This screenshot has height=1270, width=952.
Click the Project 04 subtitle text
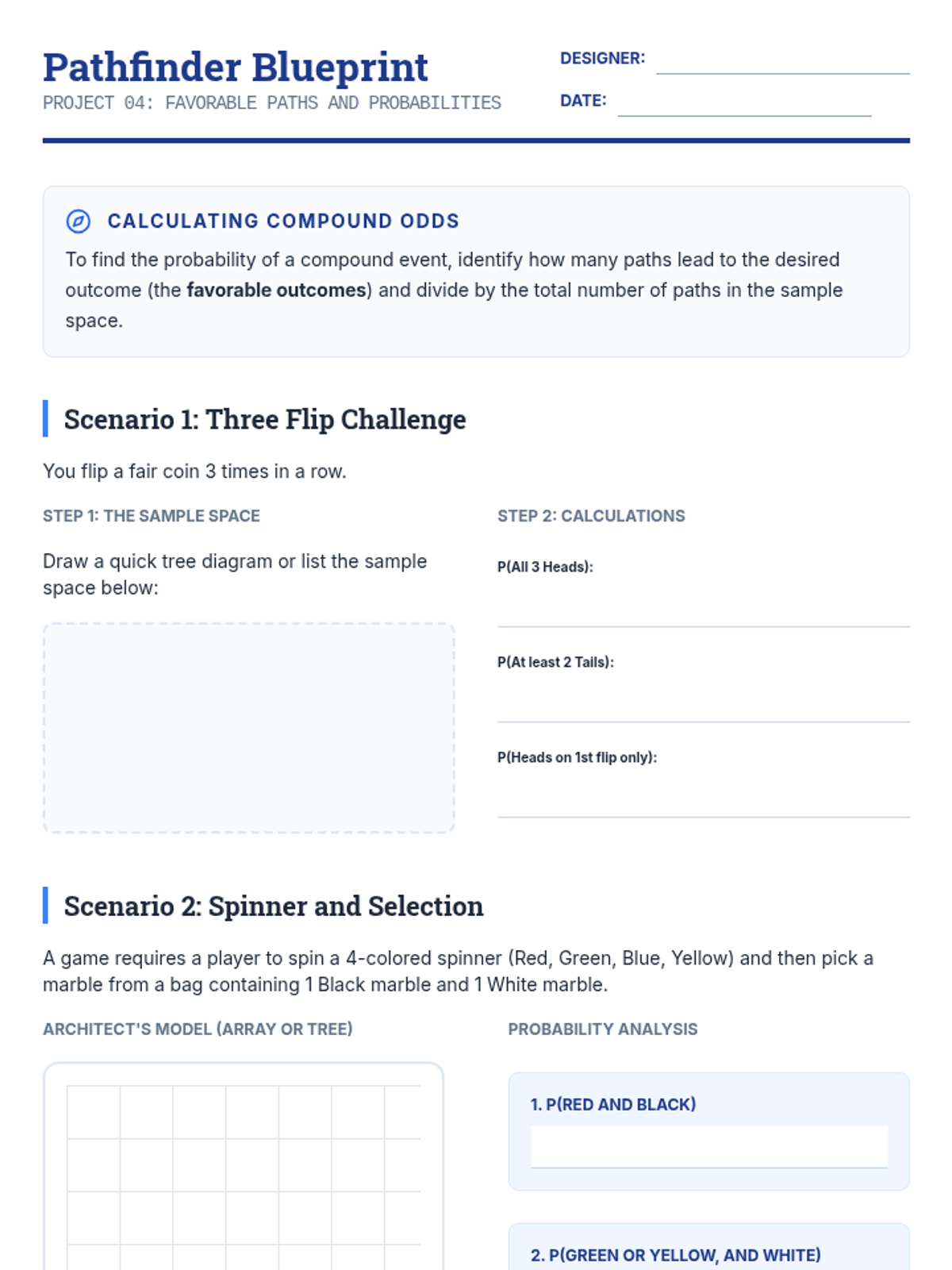pos(272,103)
